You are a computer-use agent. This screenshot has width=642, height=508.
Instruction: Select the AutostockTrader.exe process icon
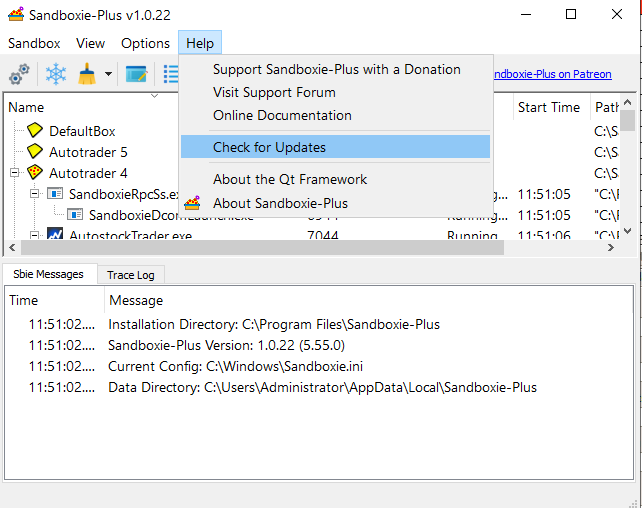pos(54,236)
